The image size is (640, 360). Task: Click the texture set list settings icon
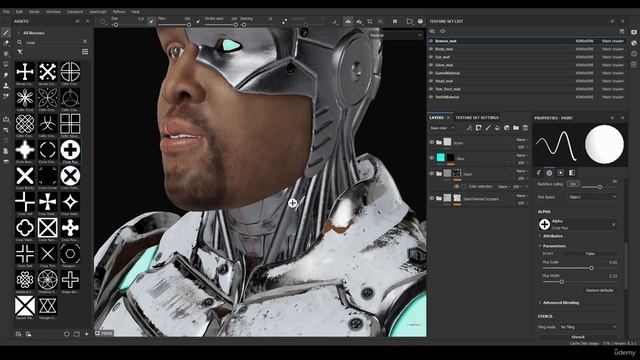coord(622,31)
